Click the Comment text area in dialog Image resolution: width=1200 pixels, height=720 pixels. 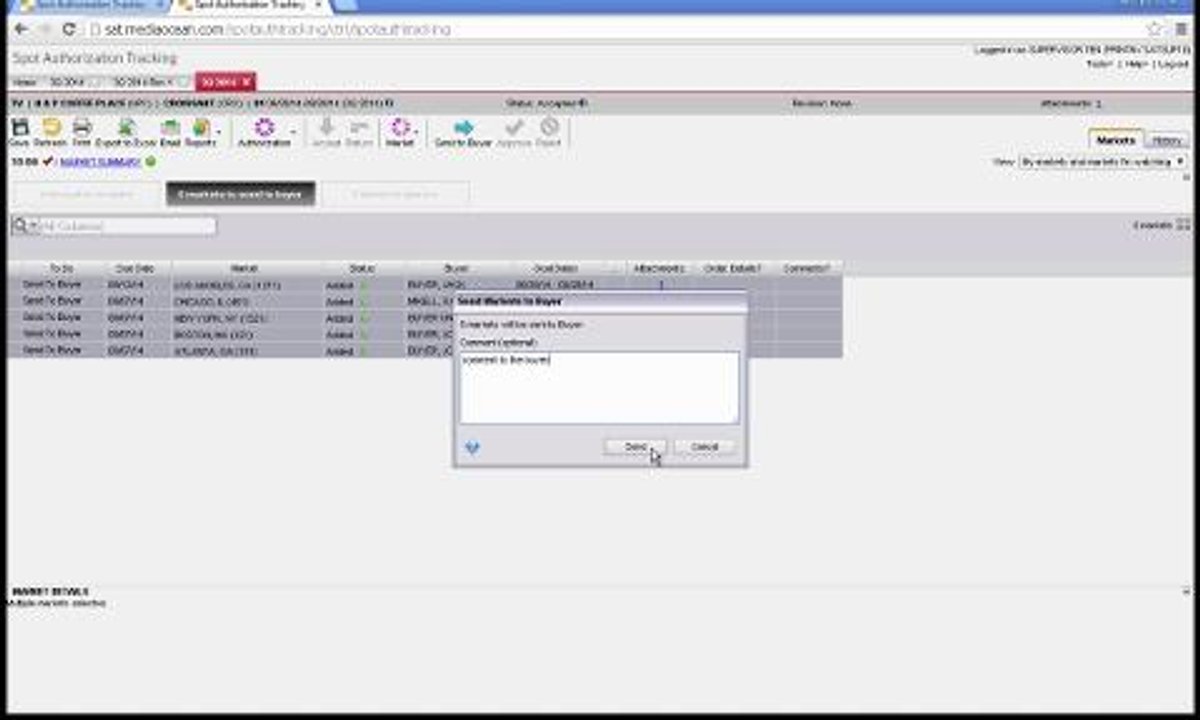coord(599,387)
